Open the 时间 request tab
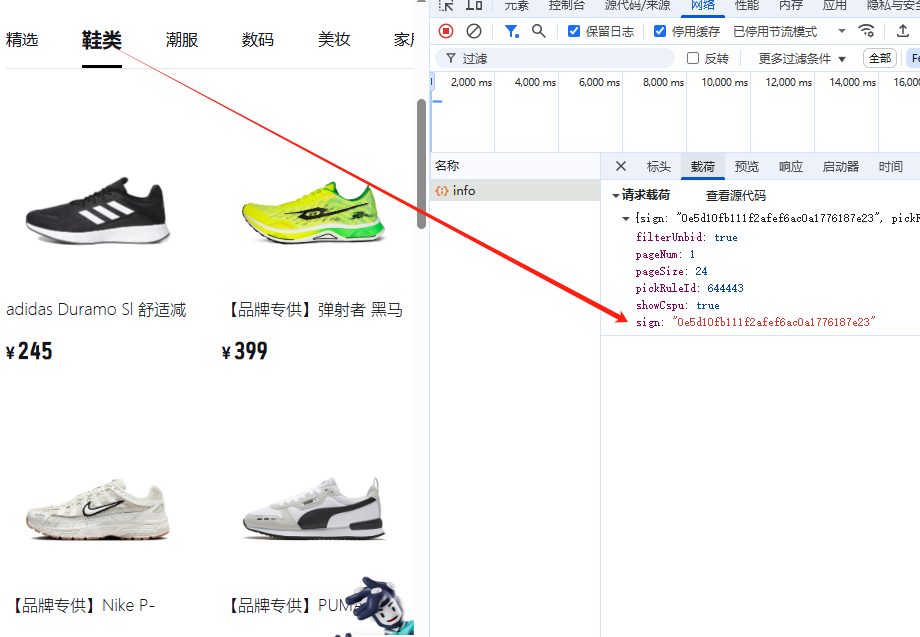 click(x=891, y=167)
